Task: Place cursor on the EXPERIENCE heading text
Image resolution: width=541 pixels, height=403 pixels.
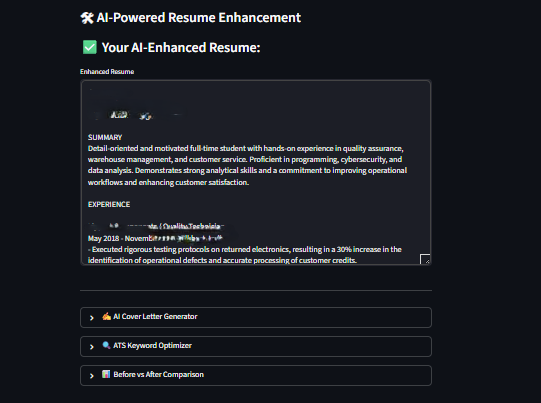Action: coord(109,204)
